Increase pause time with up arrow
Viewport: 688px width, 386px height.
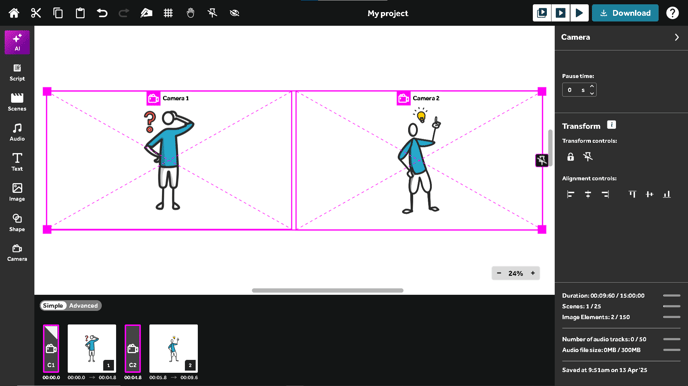(x=592, y=86)
